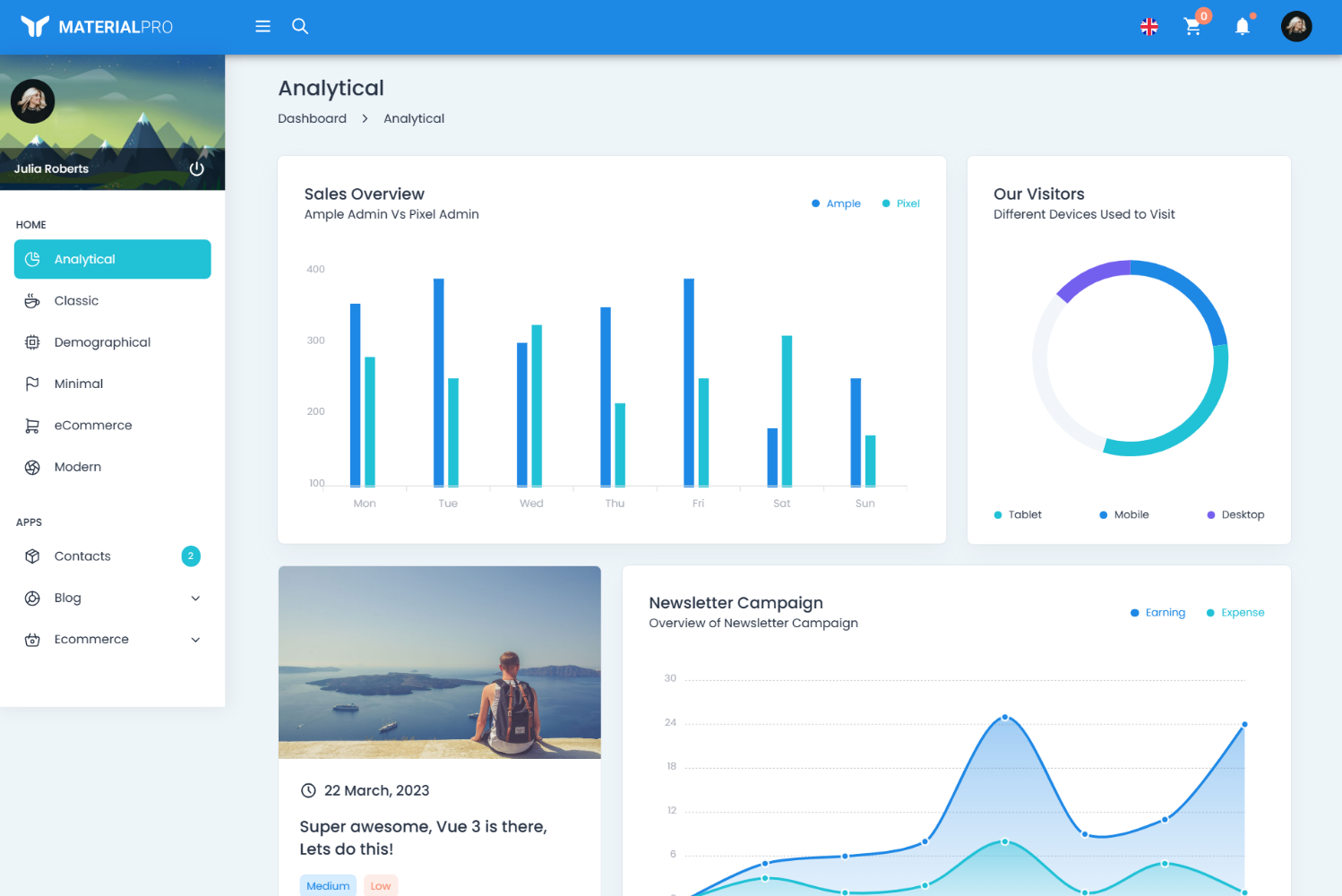The image size is (1342, 896).
Task: Open the language flag selector
Action: [x=1149, y=26]
